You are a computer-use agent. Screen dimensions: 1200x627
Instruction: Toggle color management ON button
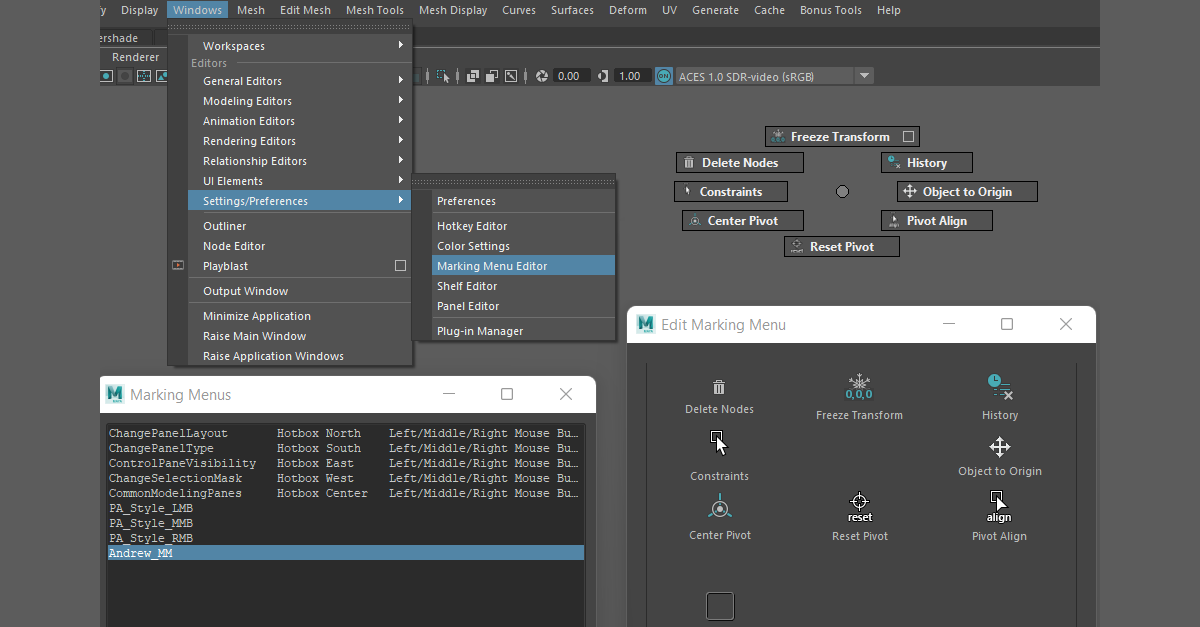point(663,75)
